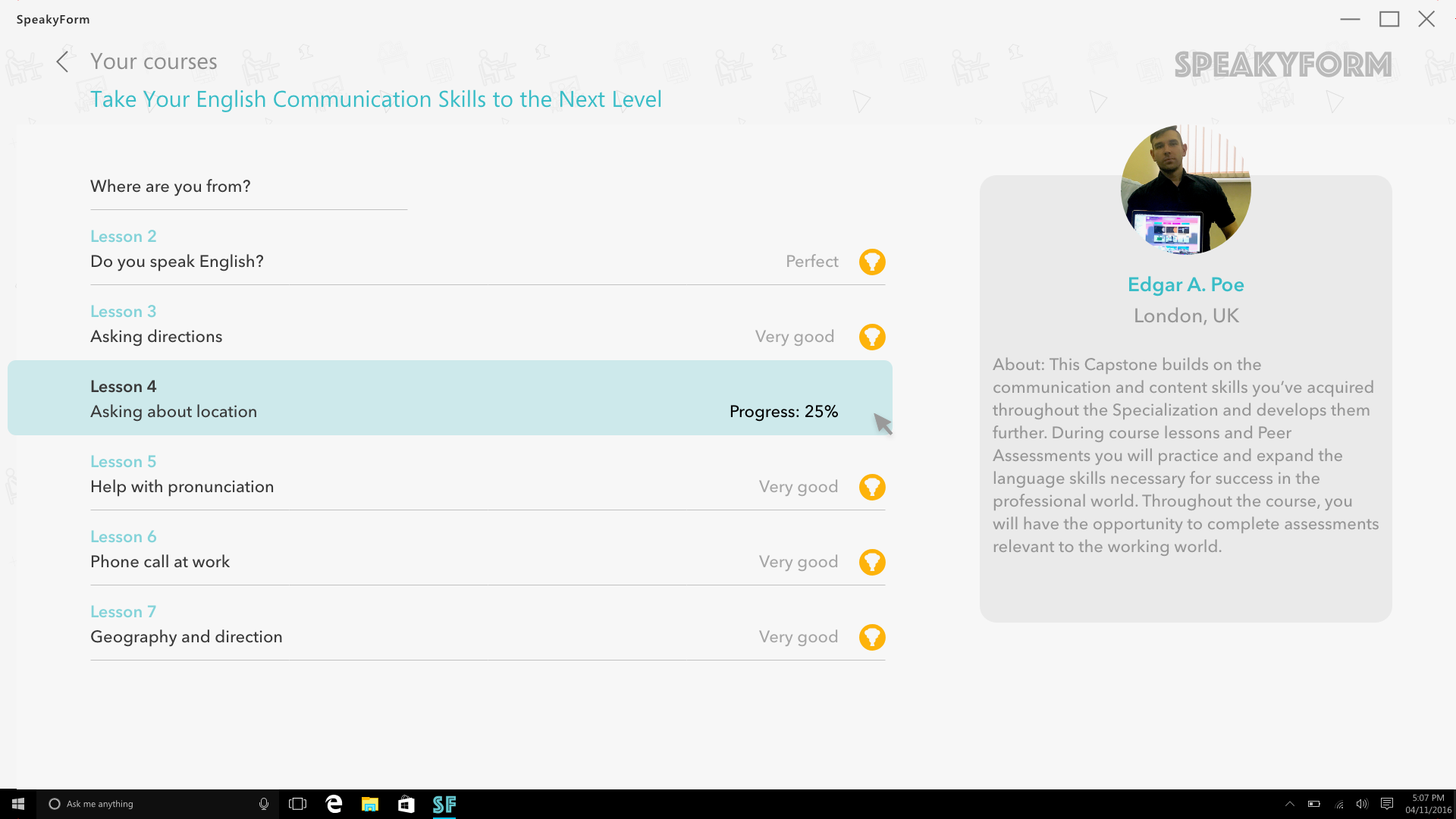The width and height of the screenshot is (1456, 819).
Task: Click the lightbulb icon for Asking directions
Action: click(872, 337)
